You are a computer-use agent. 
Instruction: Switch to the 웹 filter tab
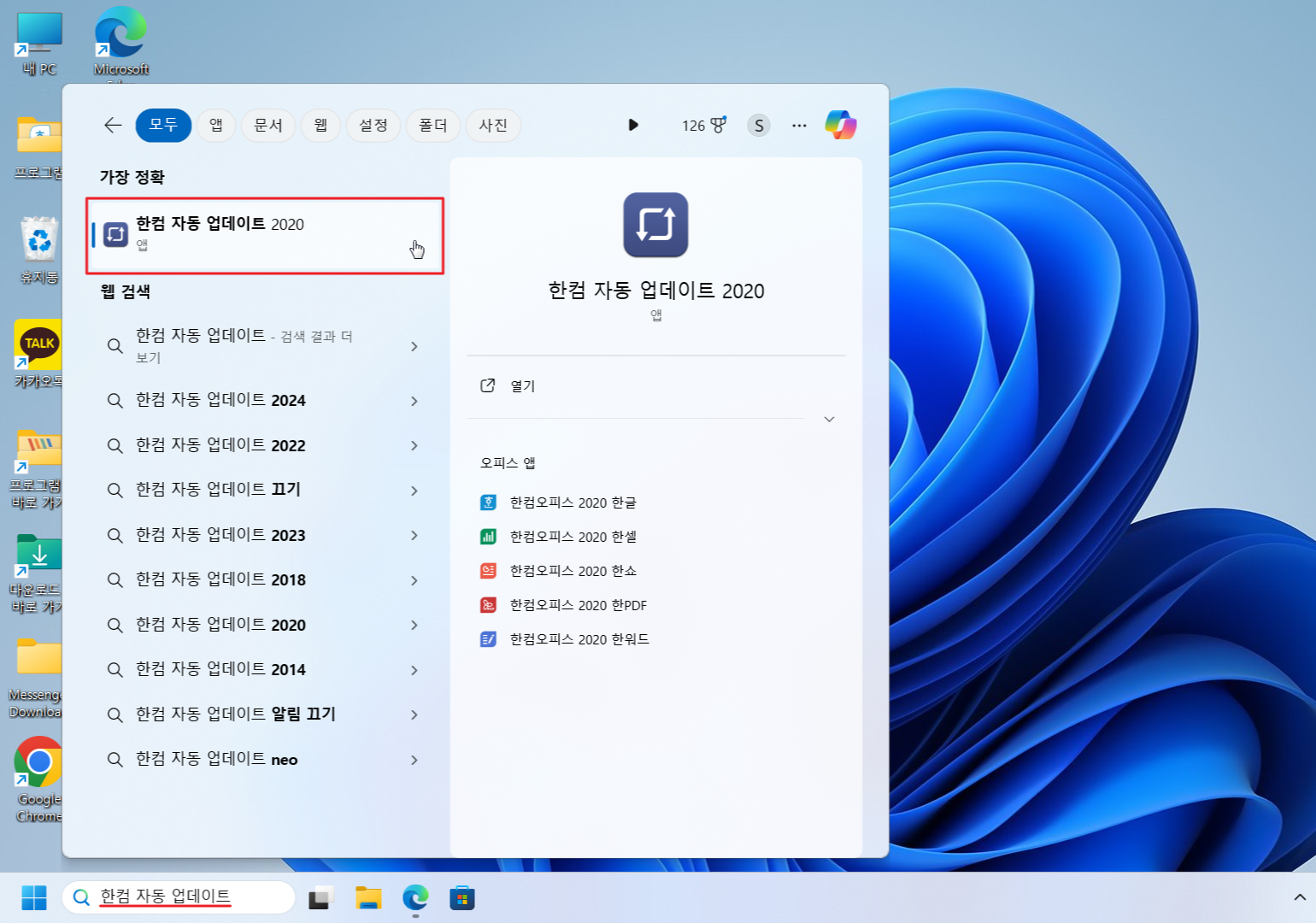point(320,126)
